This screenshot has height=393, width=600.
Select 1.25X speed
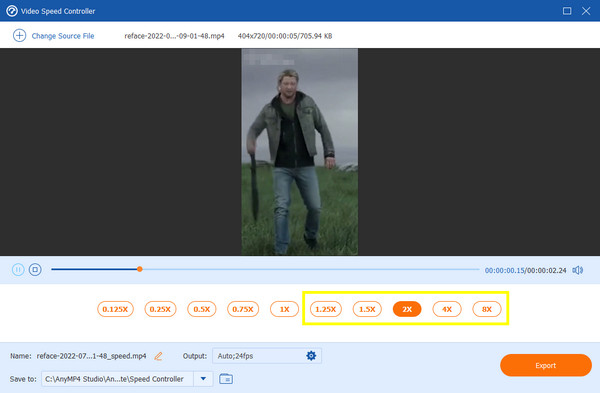coord(326,309)
